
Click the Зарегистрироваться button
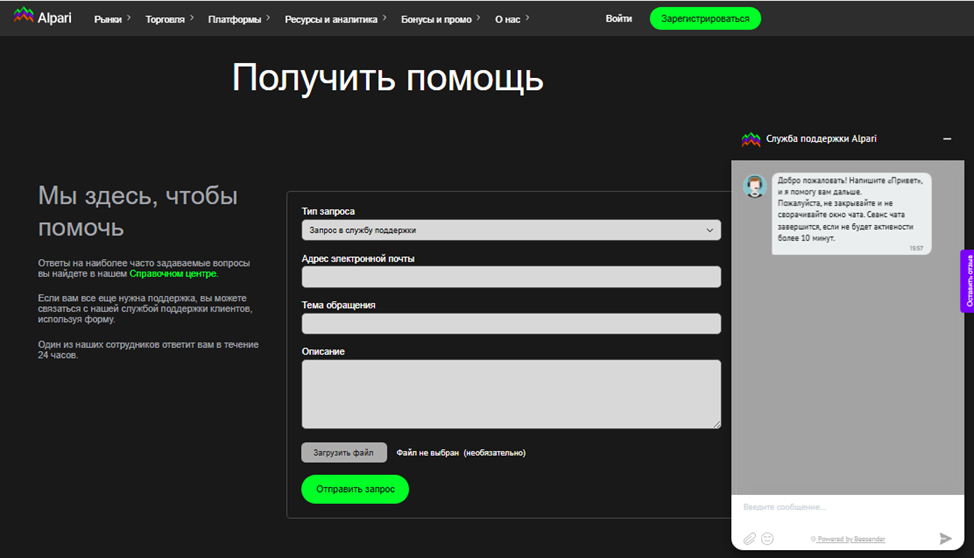pyautogui.click(x=705, y=19)
